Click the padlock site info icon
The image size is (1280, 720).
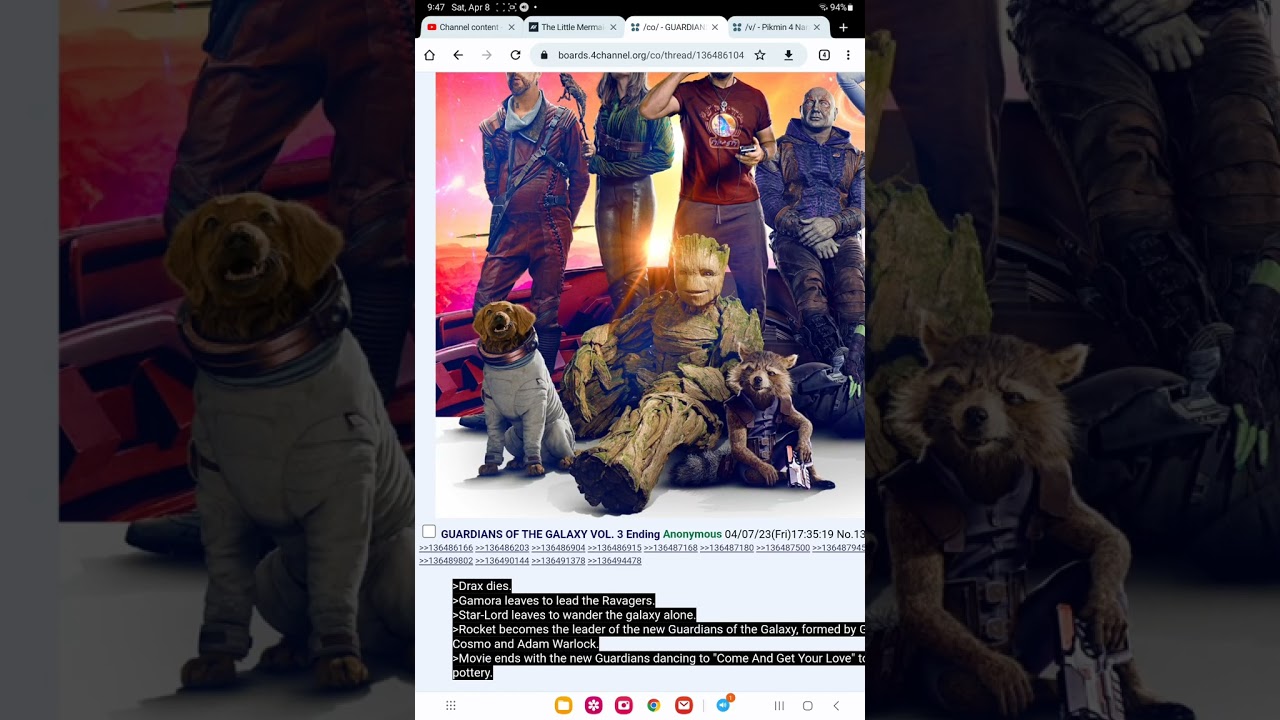545,56
